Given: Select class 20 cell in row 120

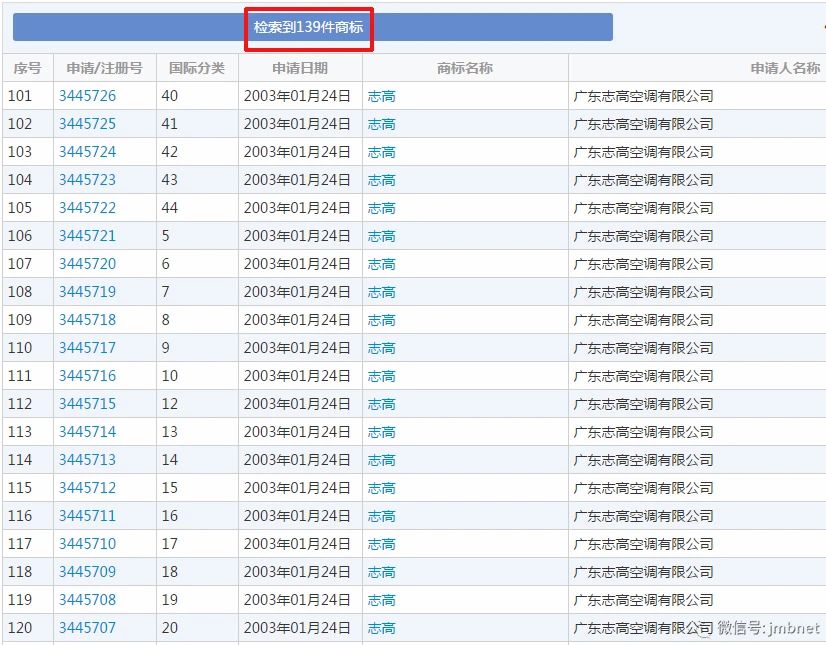Looking at the screenshot, I should point(197,628).
